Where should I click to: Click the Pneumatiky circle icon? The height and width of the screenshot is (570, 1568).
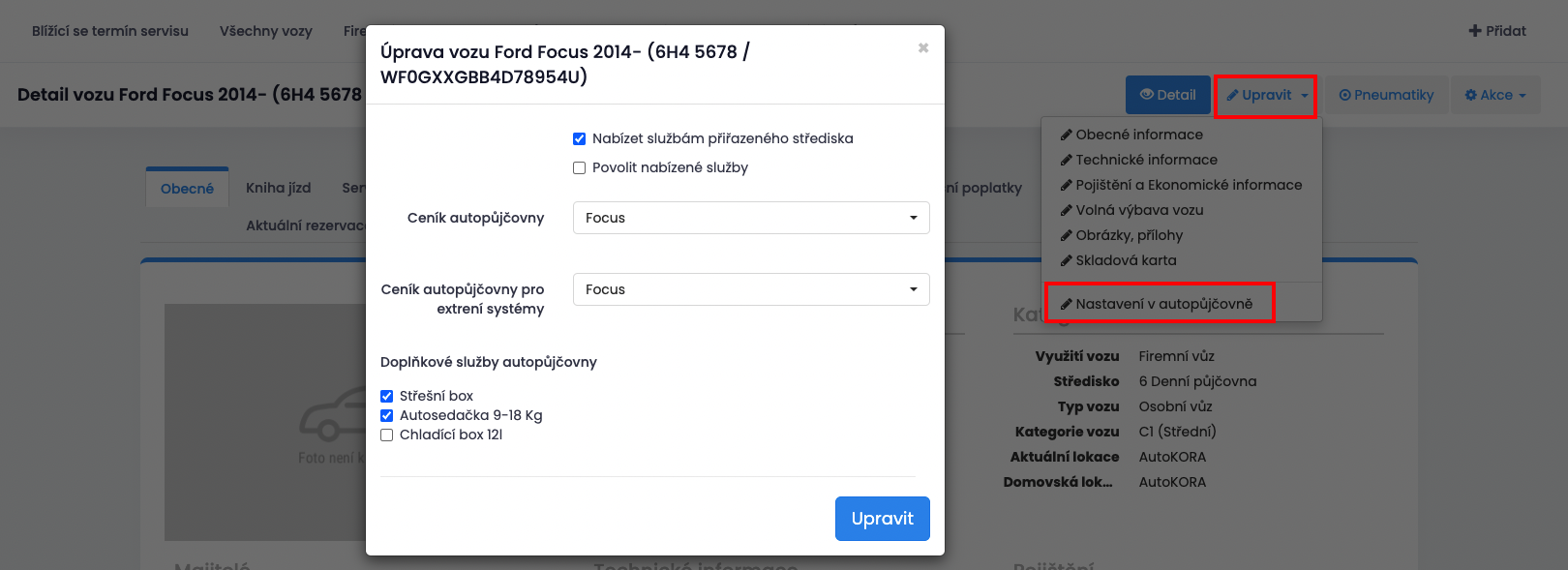1344,95
